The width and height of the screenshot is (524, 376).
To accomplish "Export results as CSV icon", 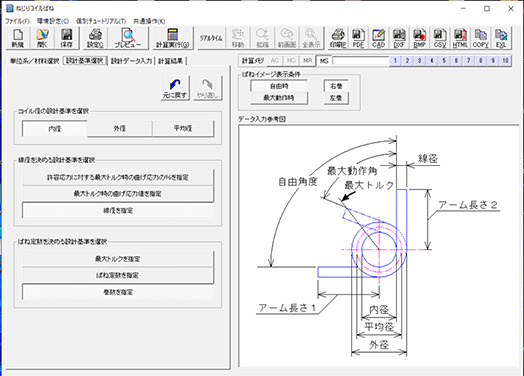I will 439,38.
